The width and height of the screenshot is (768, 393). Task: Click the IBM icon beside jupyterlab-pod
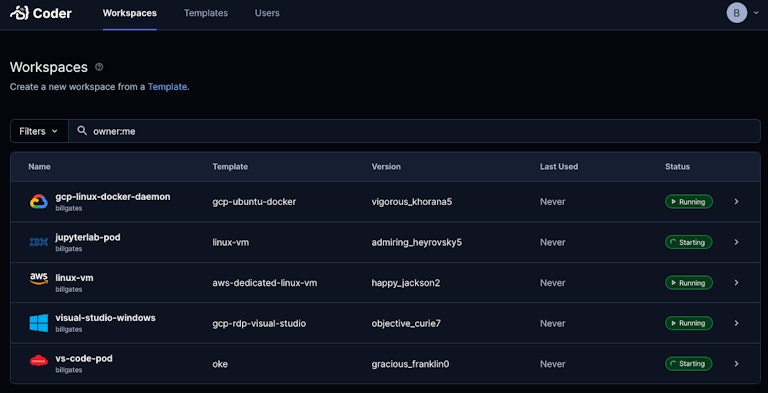click(39, 242)
